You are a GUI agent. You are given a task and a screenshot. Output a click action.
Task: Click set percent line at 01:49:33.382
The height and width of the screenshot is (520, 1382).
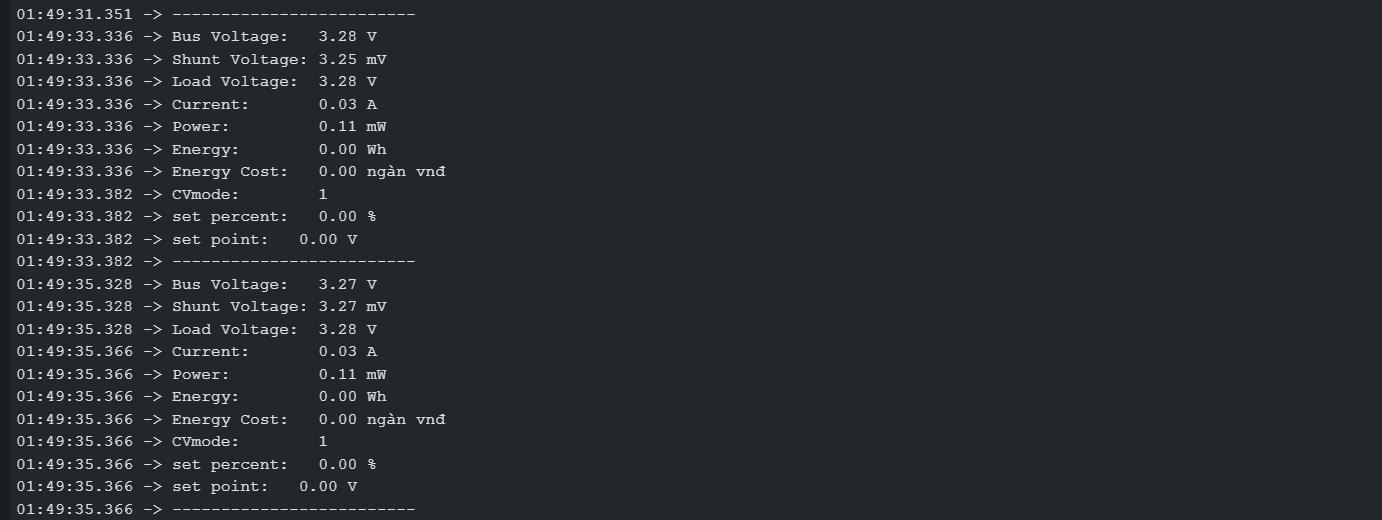[x=196, y=217]
